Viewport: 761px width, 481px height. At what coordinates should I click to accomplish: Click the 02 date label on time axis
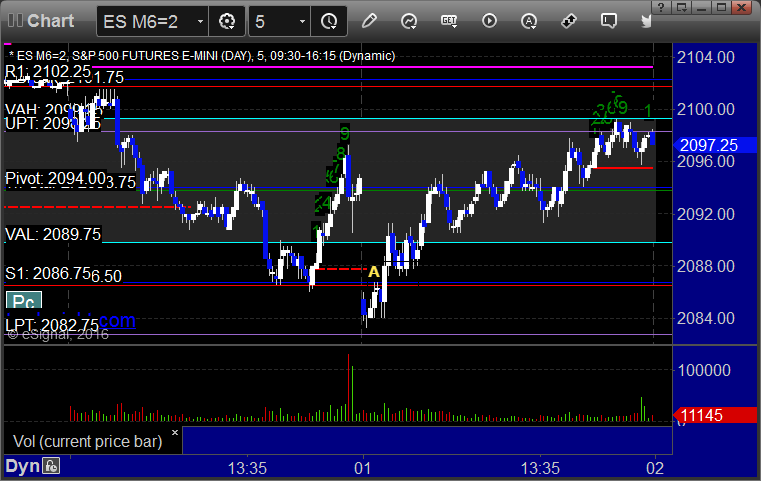(655, 468)
